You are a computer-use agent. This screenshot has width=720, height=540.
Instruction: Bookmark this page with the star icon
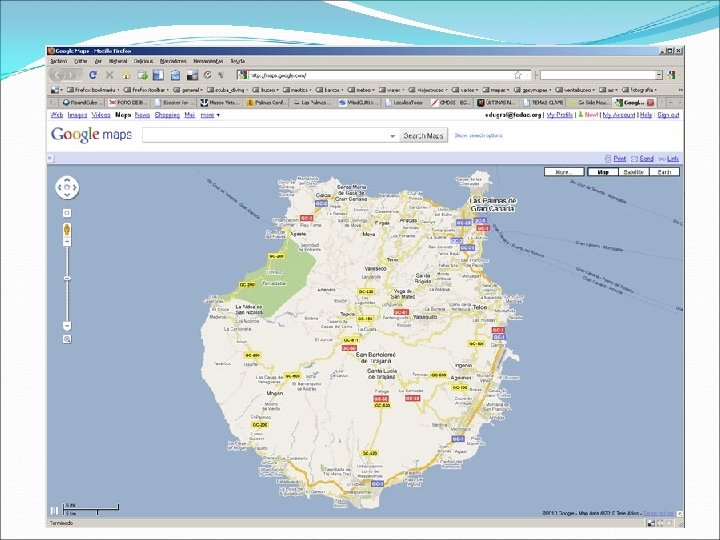coord(518,75)
